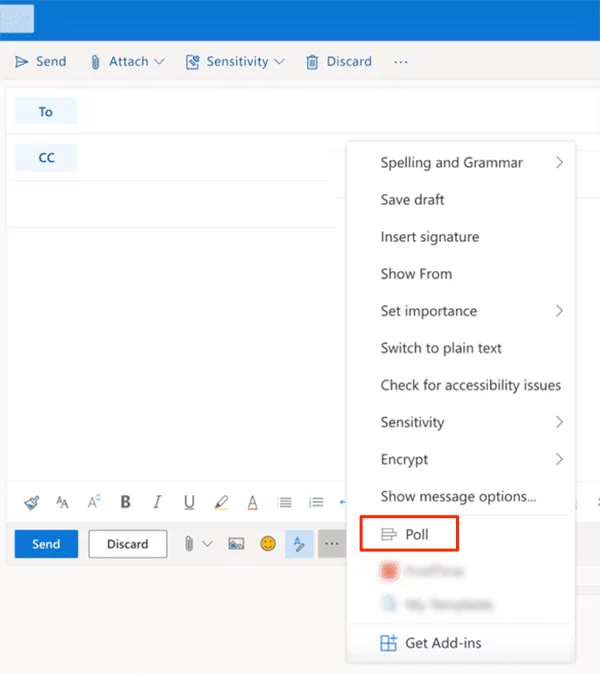Open the emoji picker
The width and height of the screenshot is (600, 674).
coord(267,544)
